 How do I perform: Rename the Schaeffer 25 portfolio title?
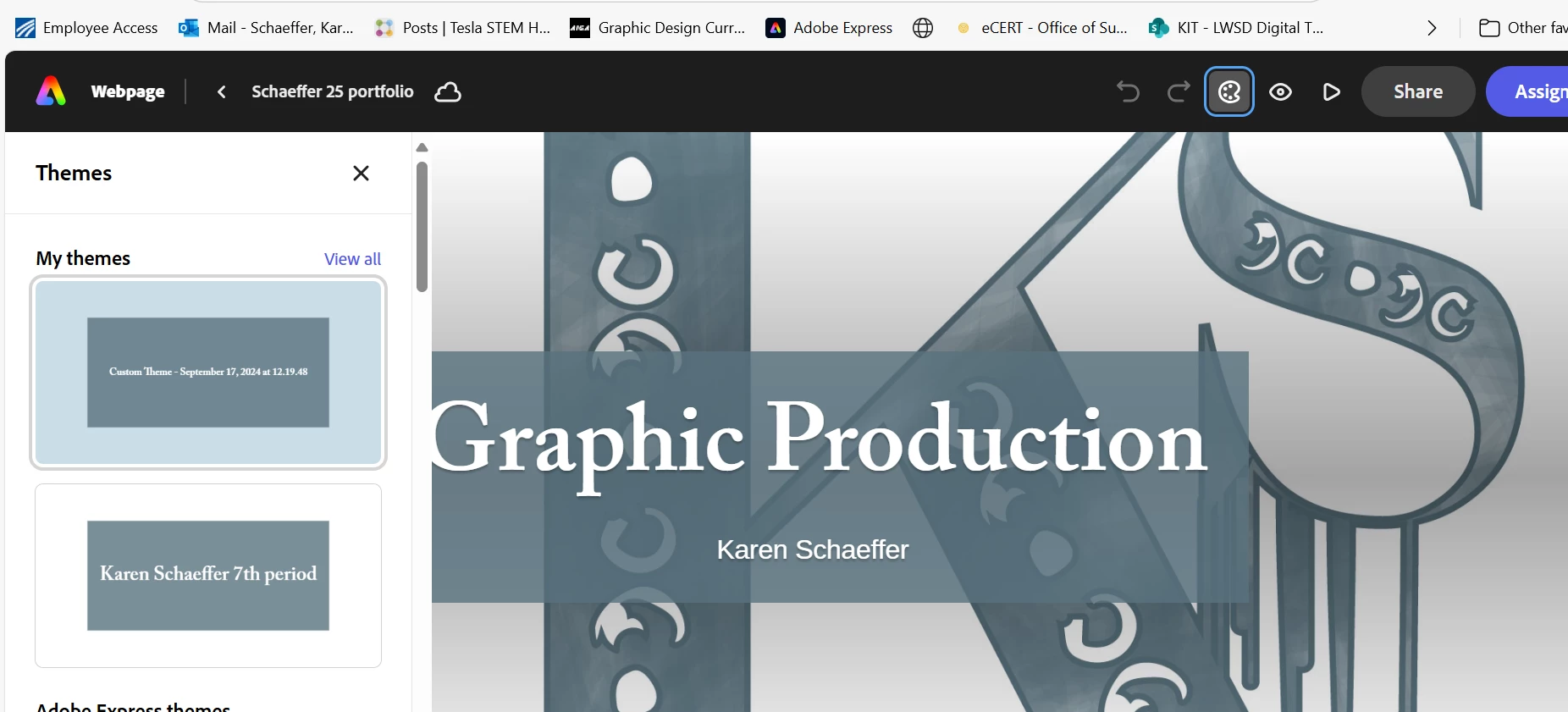tap(333, 91)
